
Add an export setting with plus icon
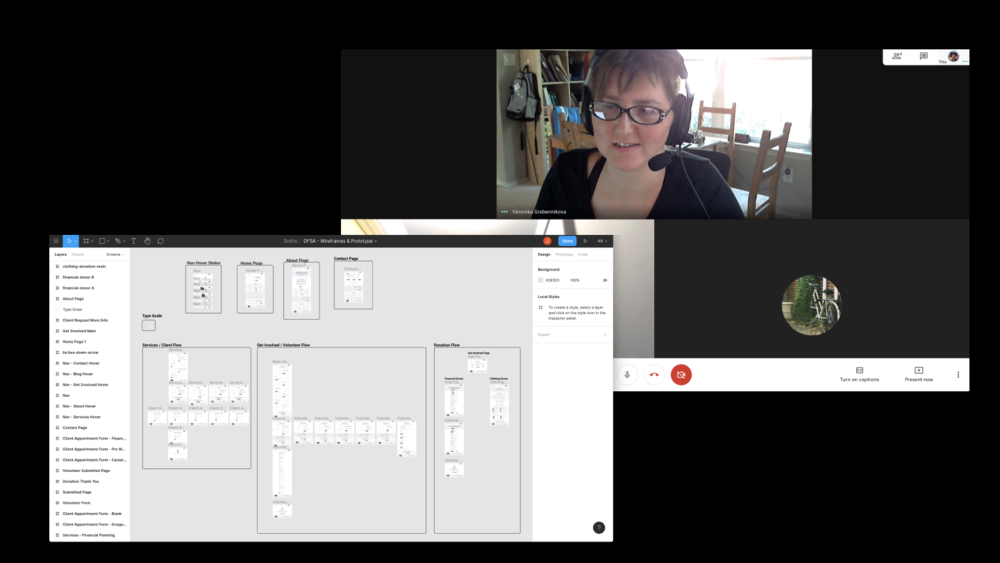pyautogui.click(x=605, y=335)
